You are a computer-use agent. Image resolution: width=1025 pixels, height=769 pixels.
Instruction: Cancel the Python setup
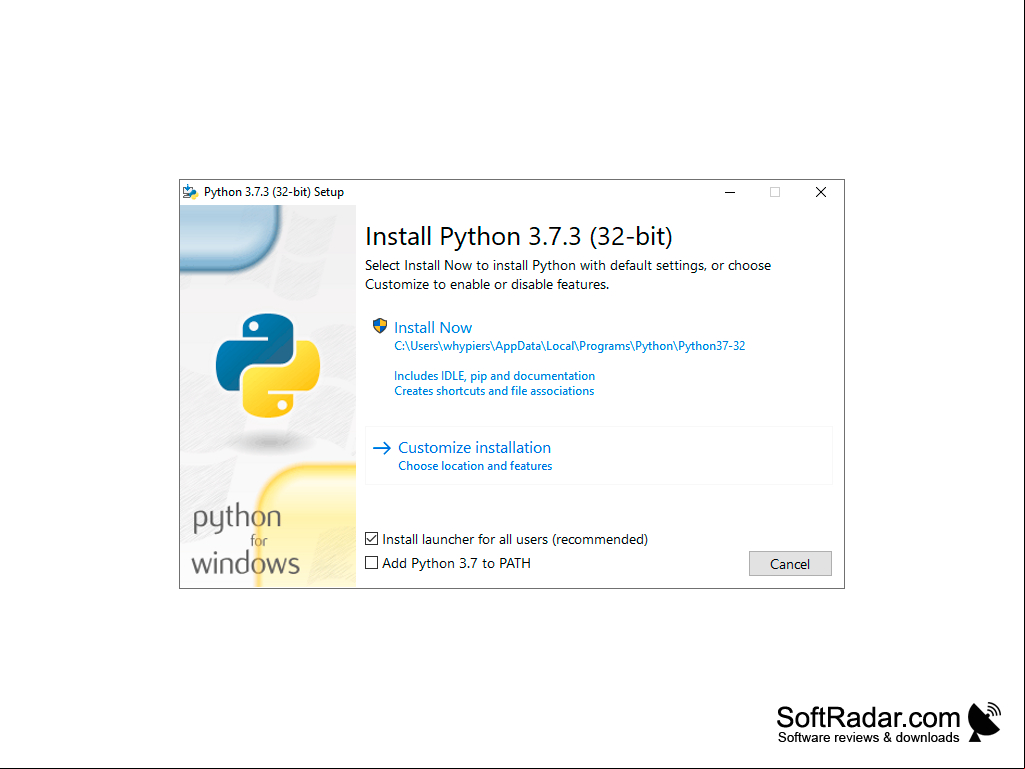790,564
